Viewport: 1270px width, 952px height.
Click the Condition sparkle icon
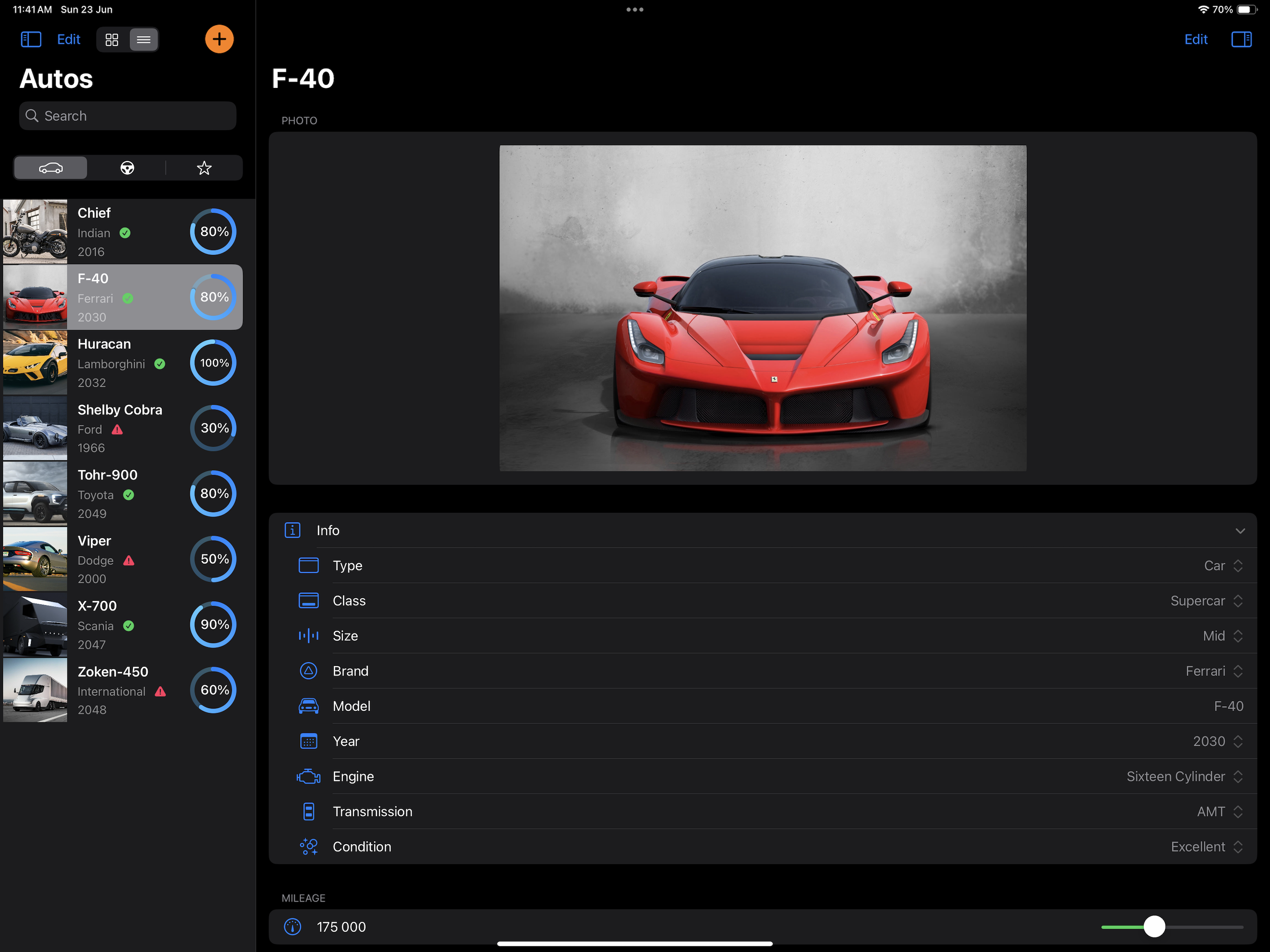pos(308,847)
